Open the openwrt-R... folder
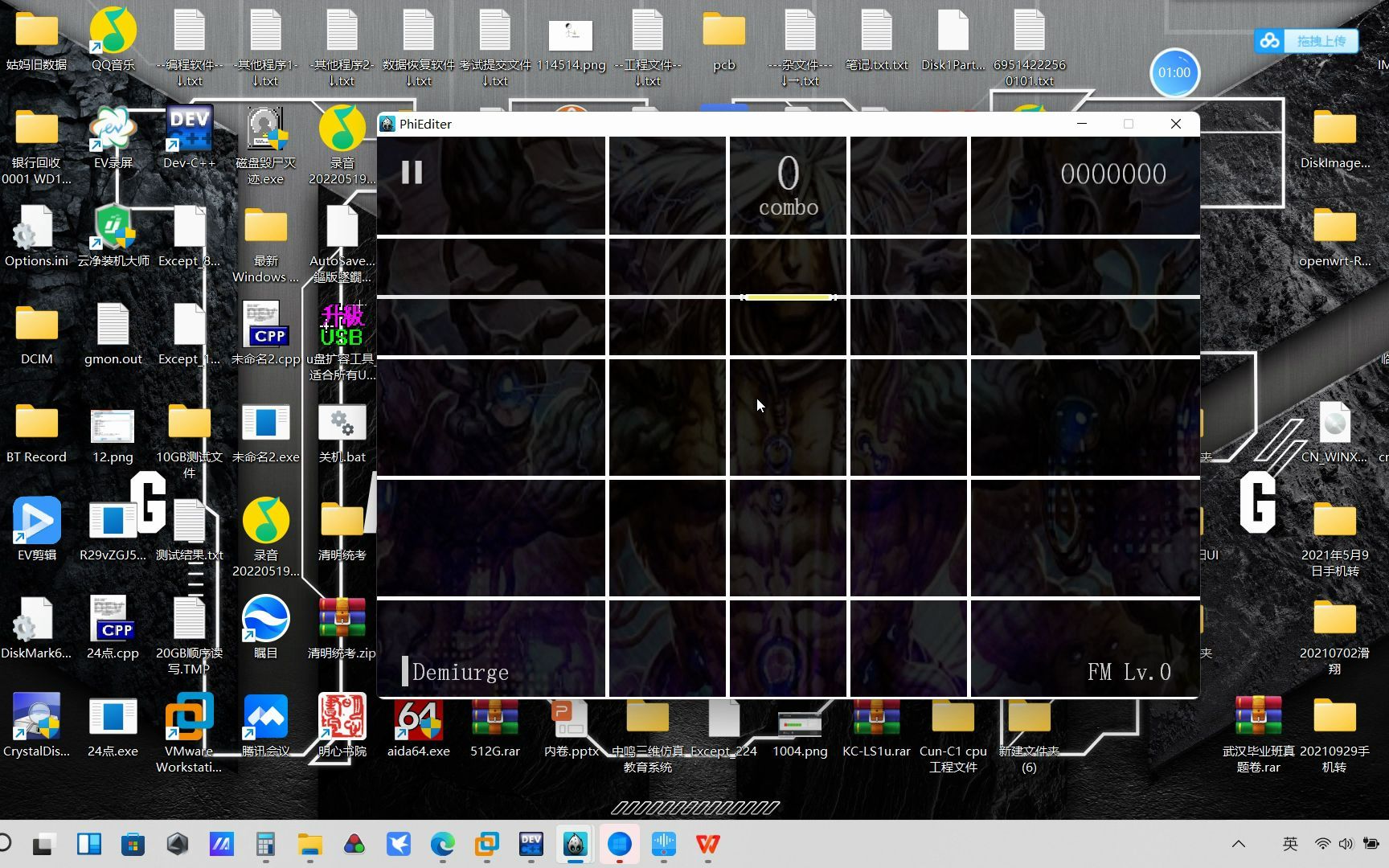This screenshot has height=868, width=1389. [x=1334, y=235]
